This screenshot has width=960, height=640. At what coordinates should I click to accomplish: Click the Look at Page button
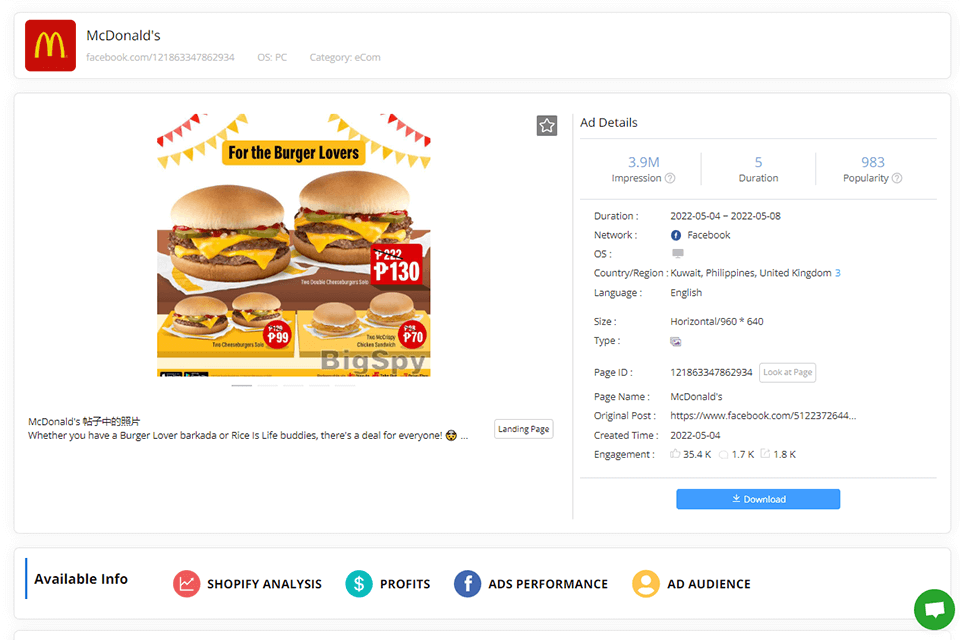pyautogui.click(x=787, y=372)
